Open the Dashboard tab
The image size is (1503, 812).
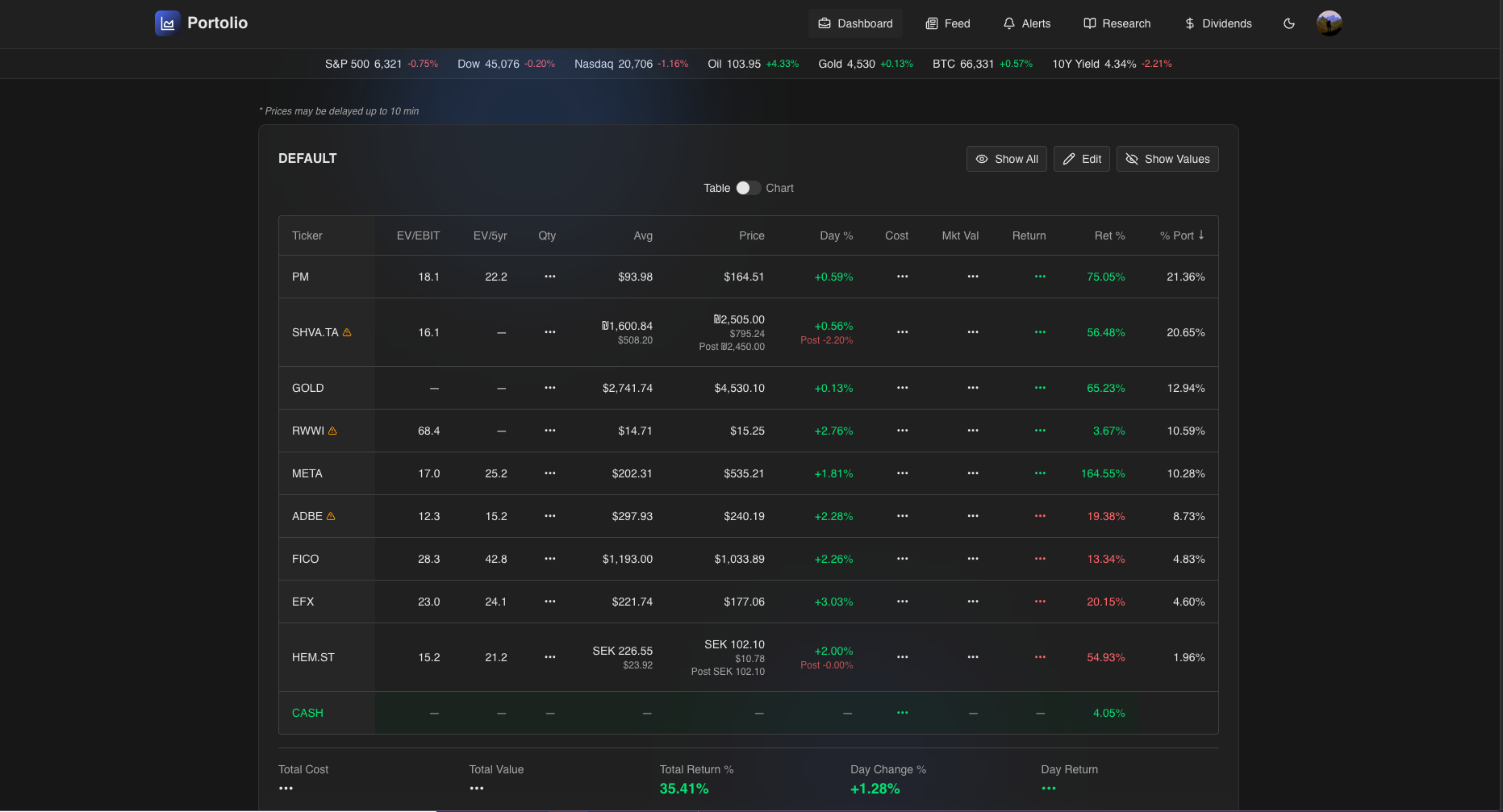pyautogui.click(x=855, y=23)
